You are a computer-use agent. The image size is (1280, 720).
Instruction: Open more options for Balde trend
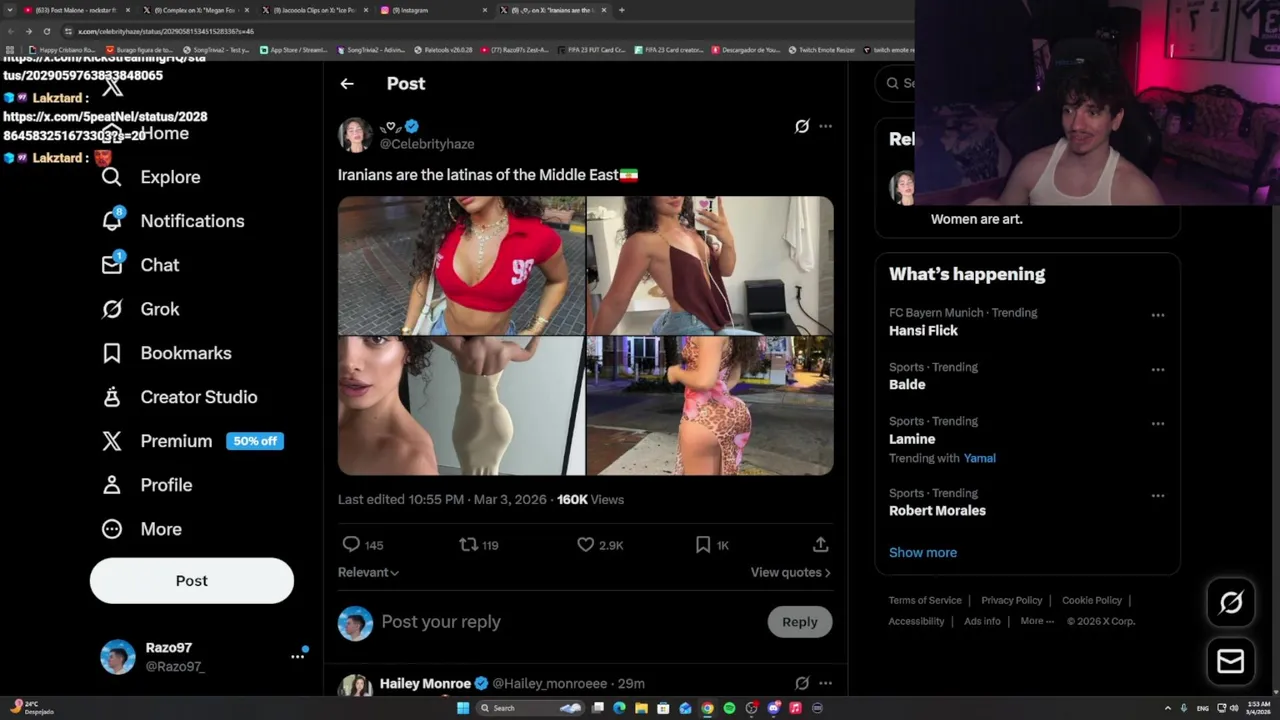click(1157, 369)
